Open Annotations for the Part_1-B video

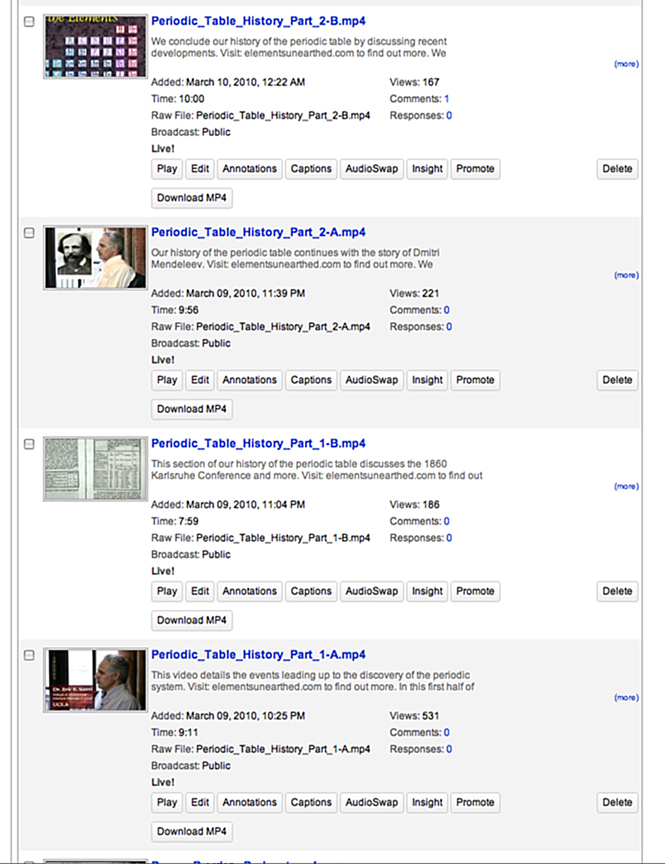pyautogui.click(x=250, y=591)
